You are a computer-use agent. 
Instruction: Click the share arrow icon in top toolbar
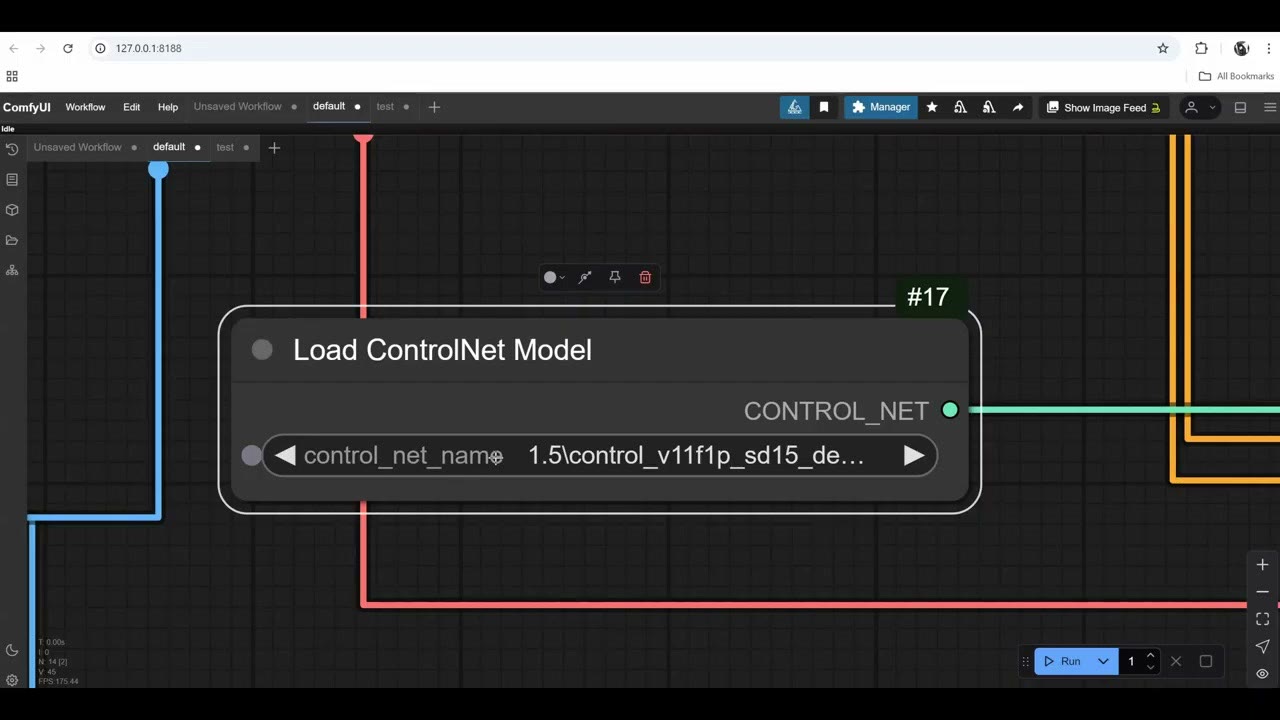click(1018, 107)
